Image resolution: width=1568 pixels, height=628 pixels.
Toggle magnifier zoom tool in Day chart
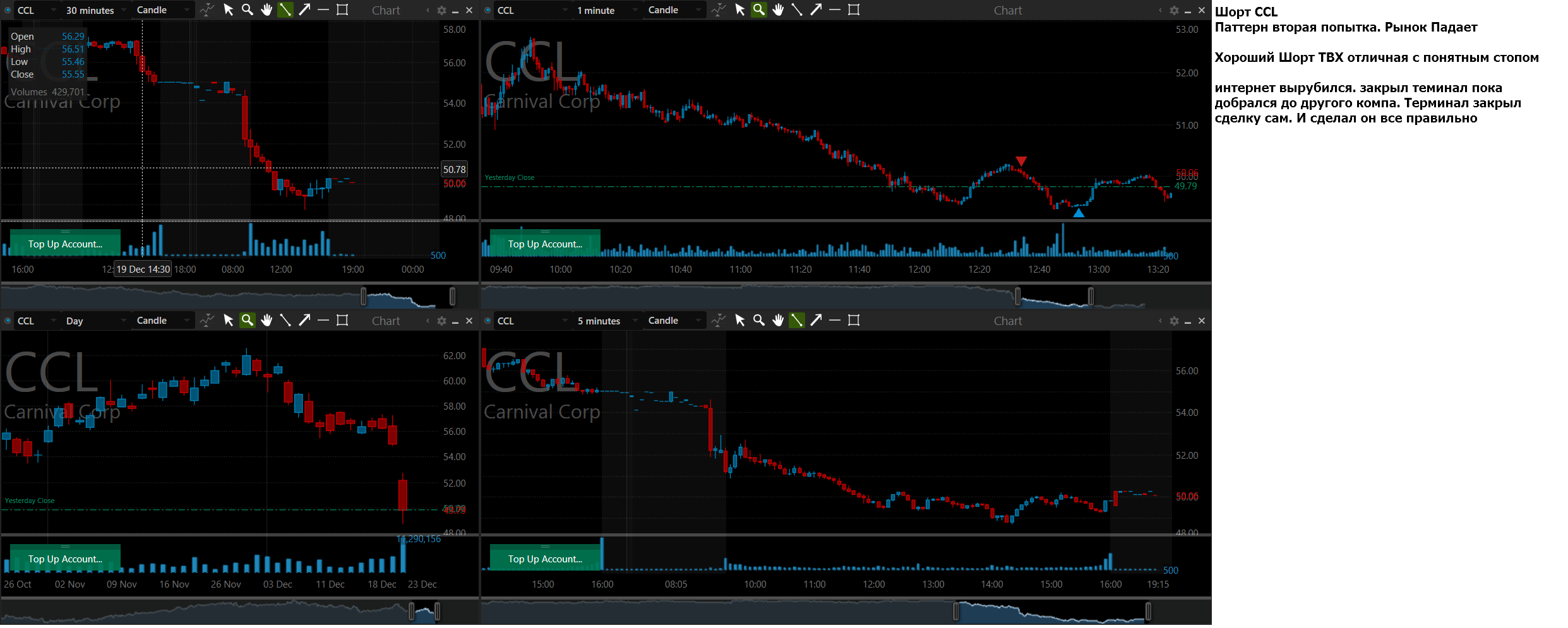pos(248,321)
